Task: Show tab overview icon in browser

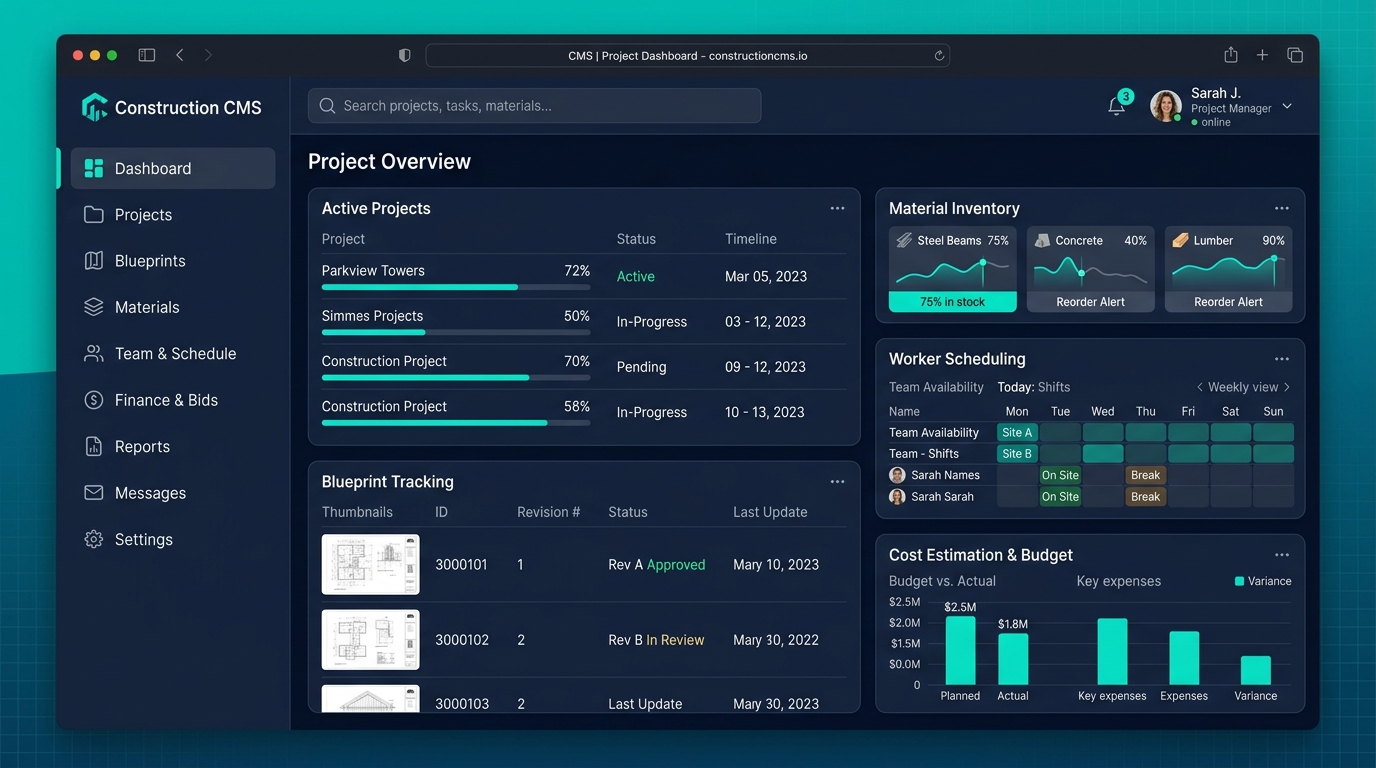Action: coord(1295,55)
